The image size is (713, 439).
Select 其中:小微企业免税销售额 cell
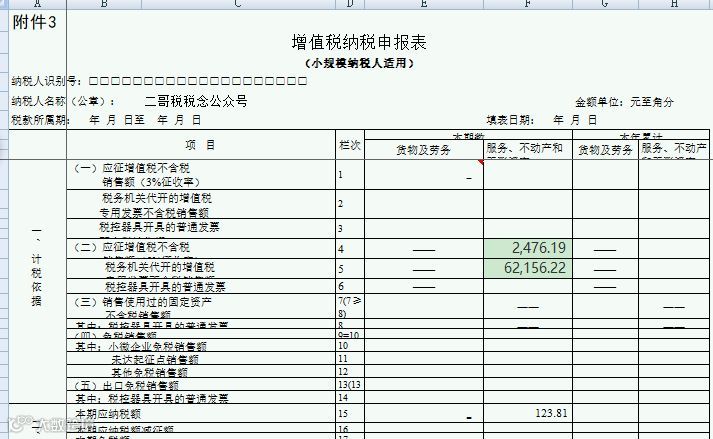pyautogui.click(x=201, y=346)
